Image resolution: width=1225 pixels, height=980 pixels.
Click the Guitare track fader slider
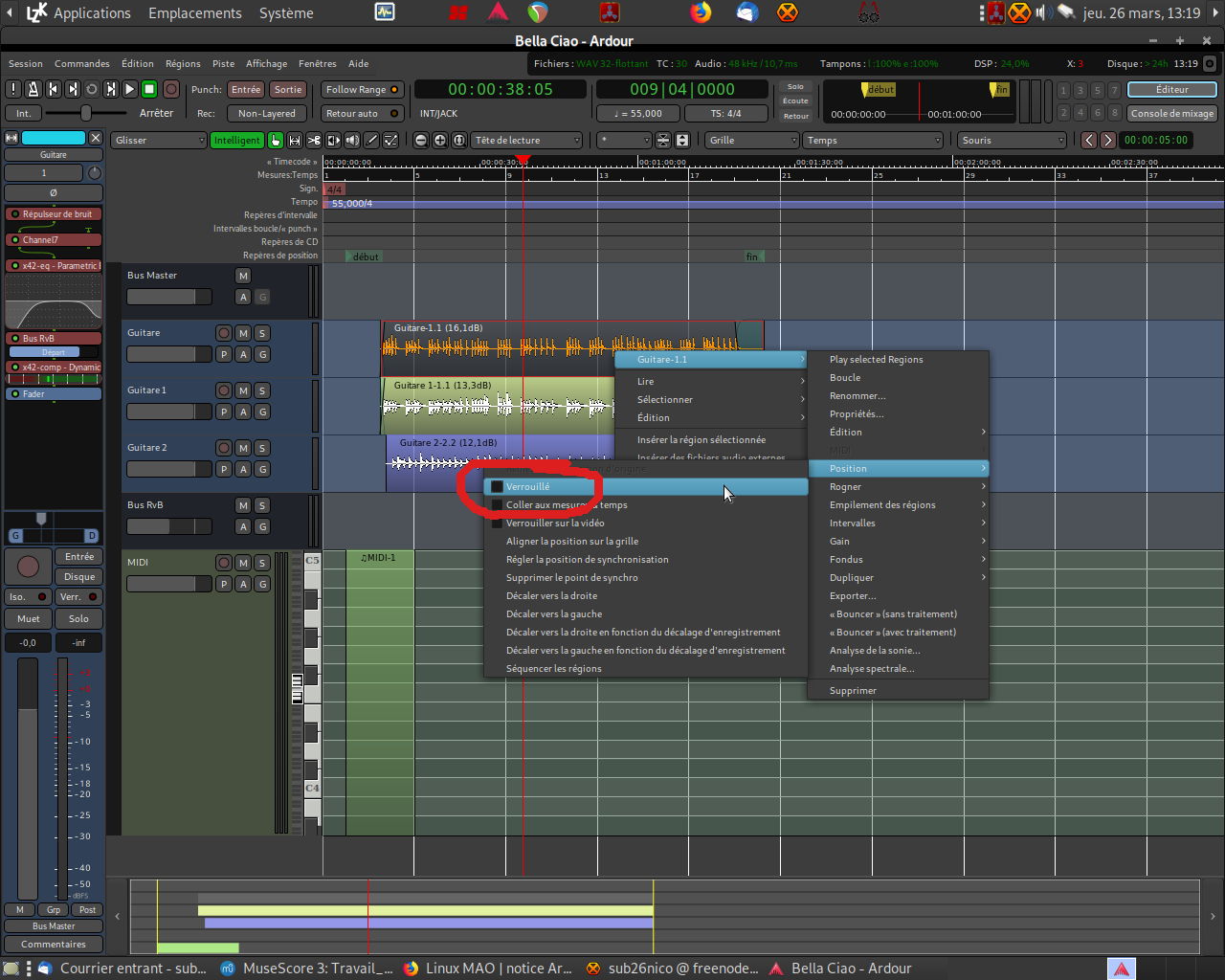click(x=169, y=354)
